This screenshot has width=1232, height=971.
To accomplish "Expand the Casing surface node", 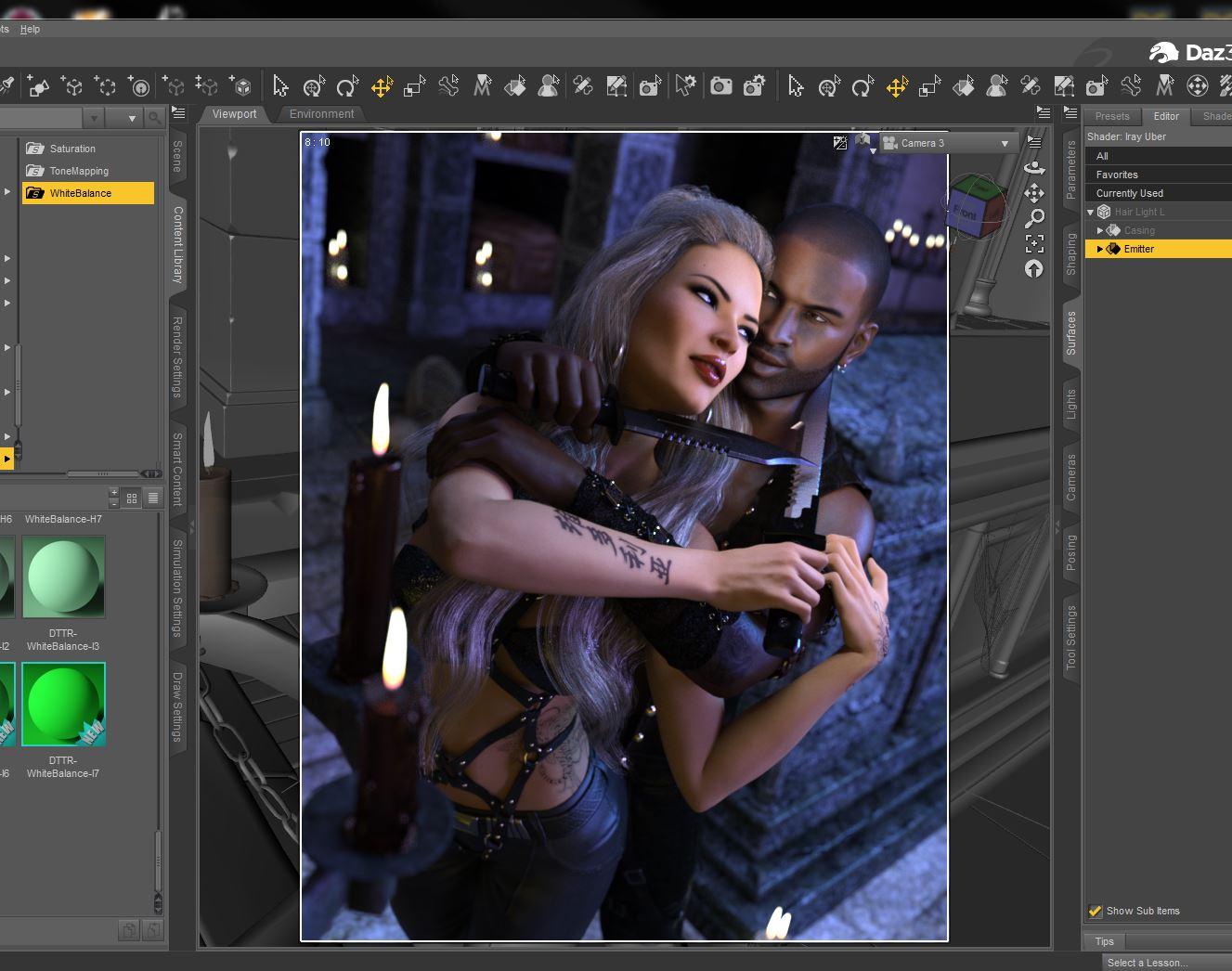I will point(1100,230).
